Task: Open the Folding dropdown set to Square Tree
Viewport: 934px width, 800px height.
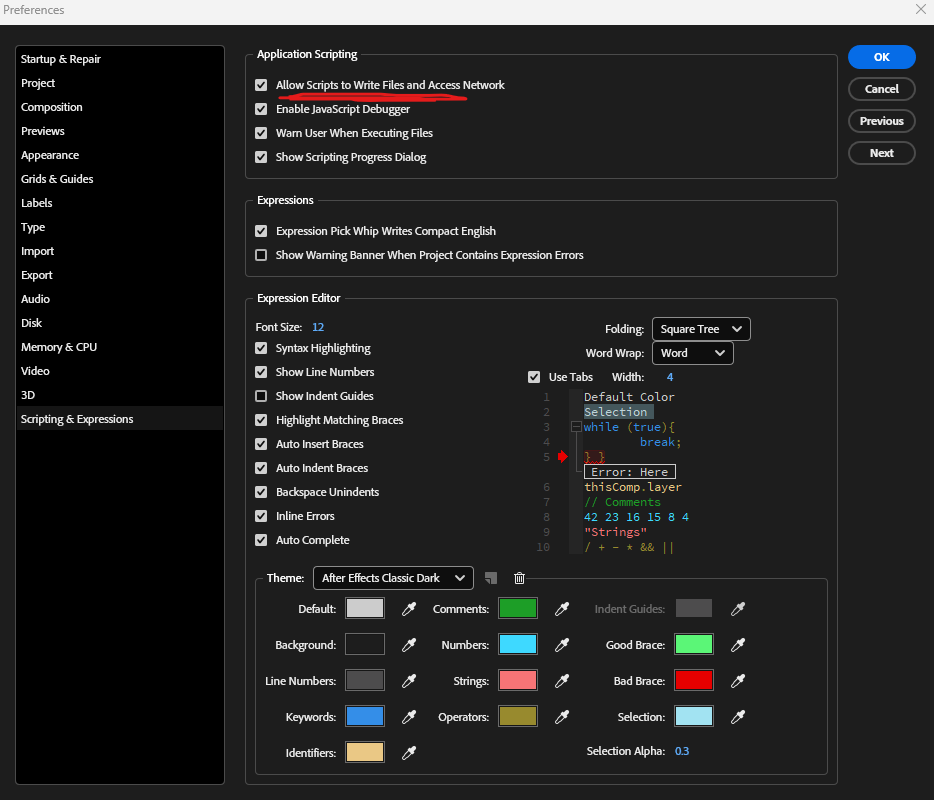Action: coord(701,329)
